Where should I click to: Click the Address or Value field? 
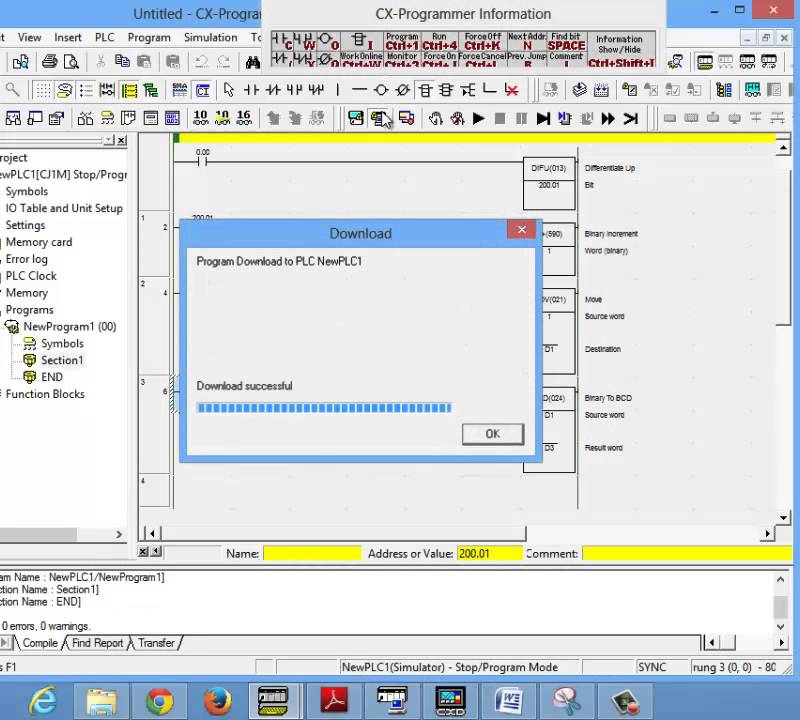489,554
